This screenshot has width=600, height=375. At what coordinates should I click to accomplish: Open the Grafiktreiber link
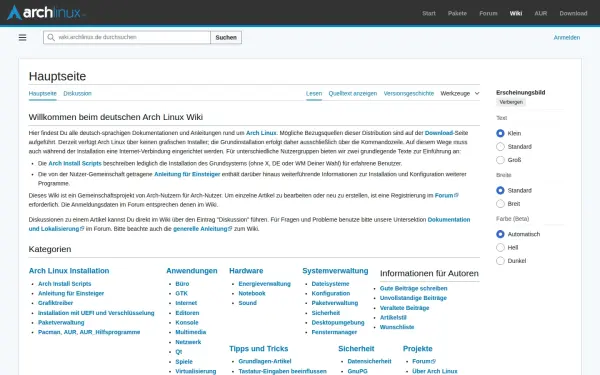[55, 303]
